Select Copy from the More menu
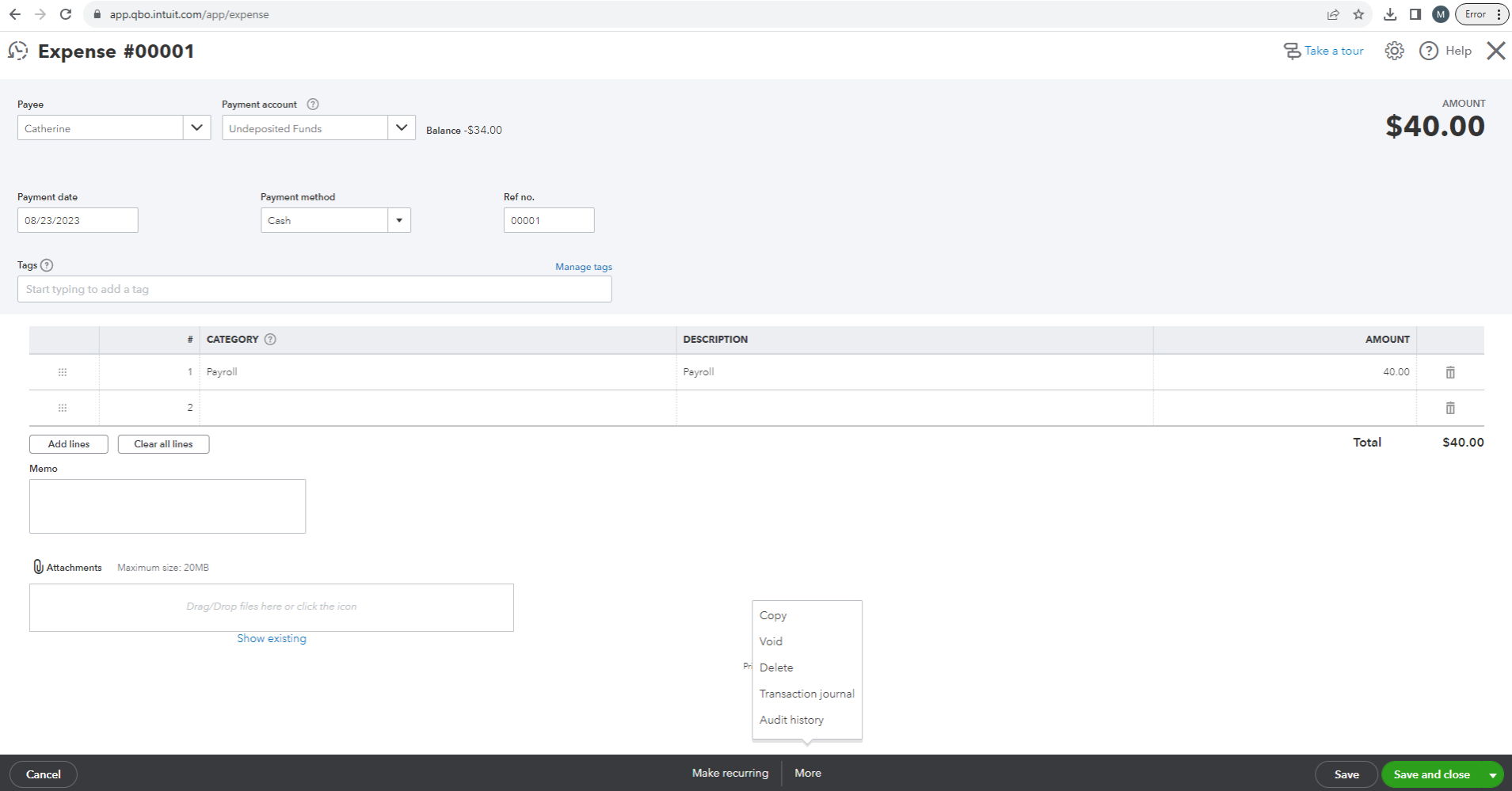This screenshot has width=1512, height=791. point(773,615)
